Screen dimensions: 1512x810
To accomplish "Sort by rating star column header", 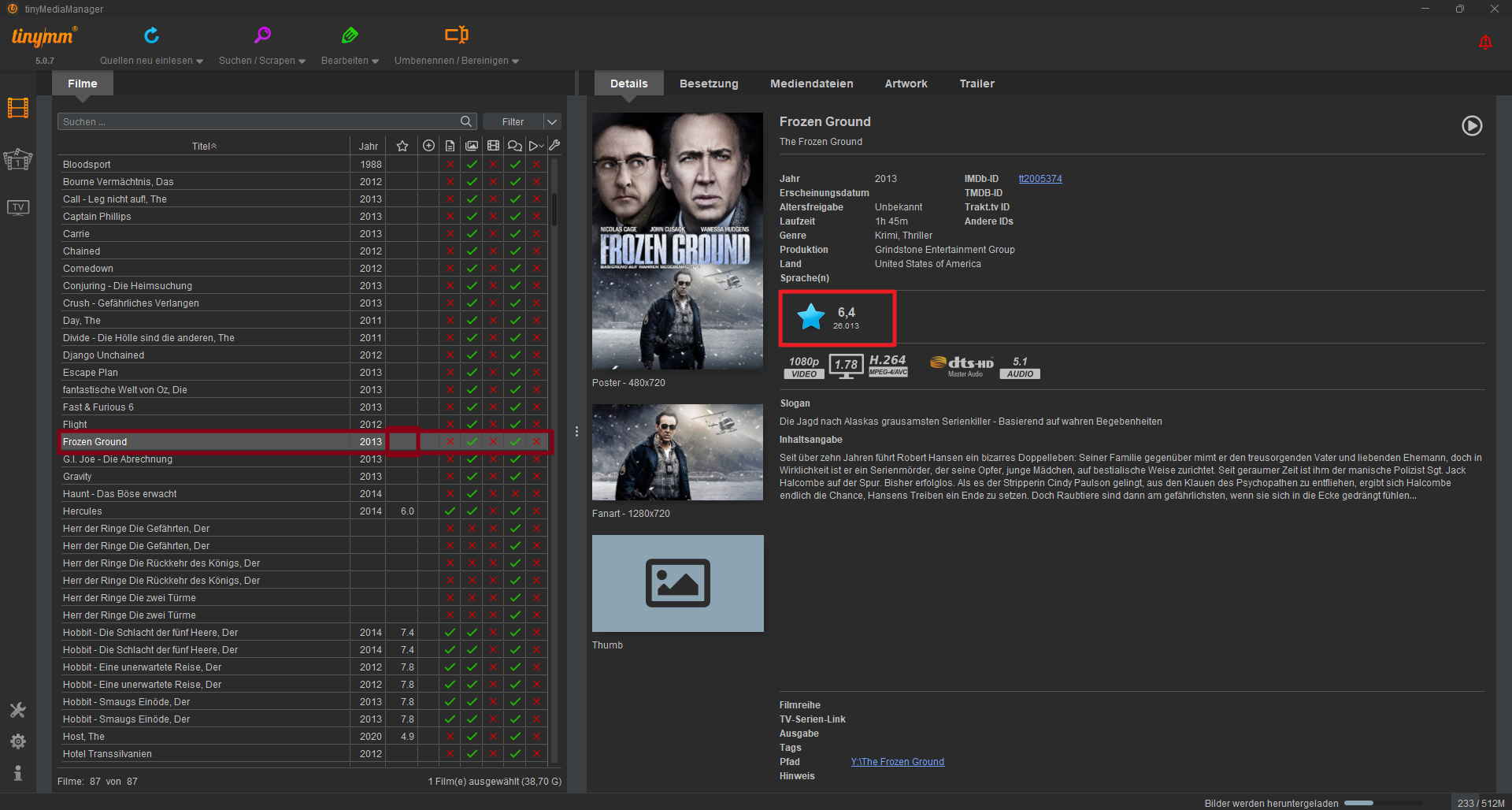I will point(402,146).
